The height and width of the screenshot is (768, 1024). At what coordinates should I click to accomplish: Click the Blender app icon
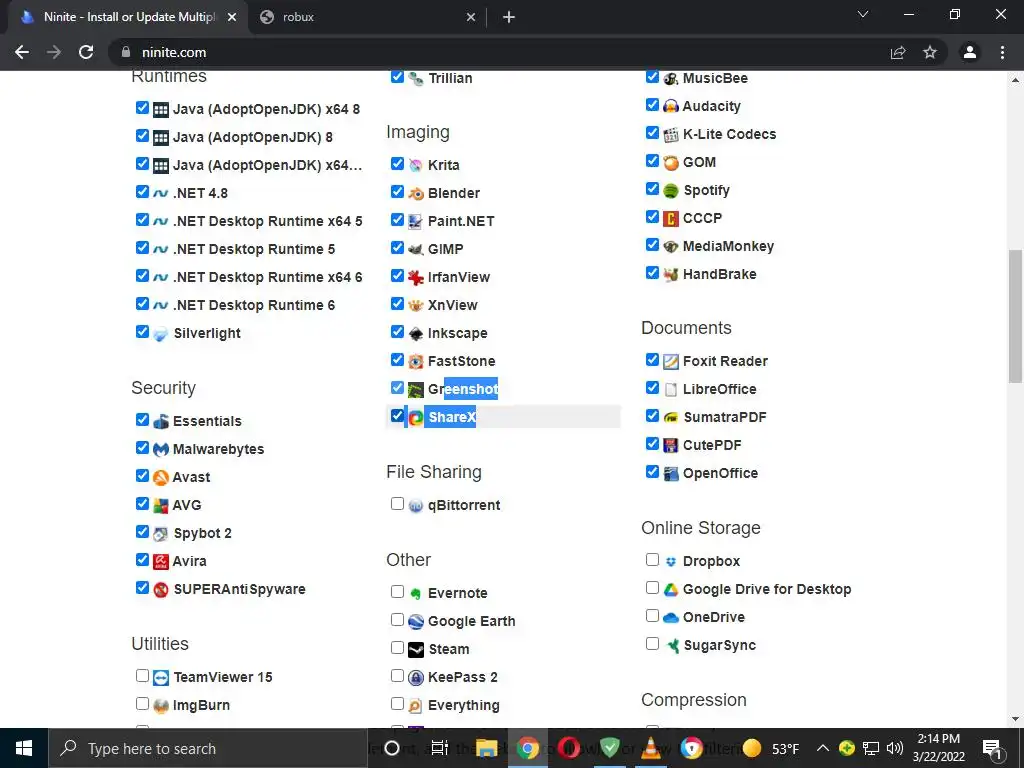[x=415, y=193]
